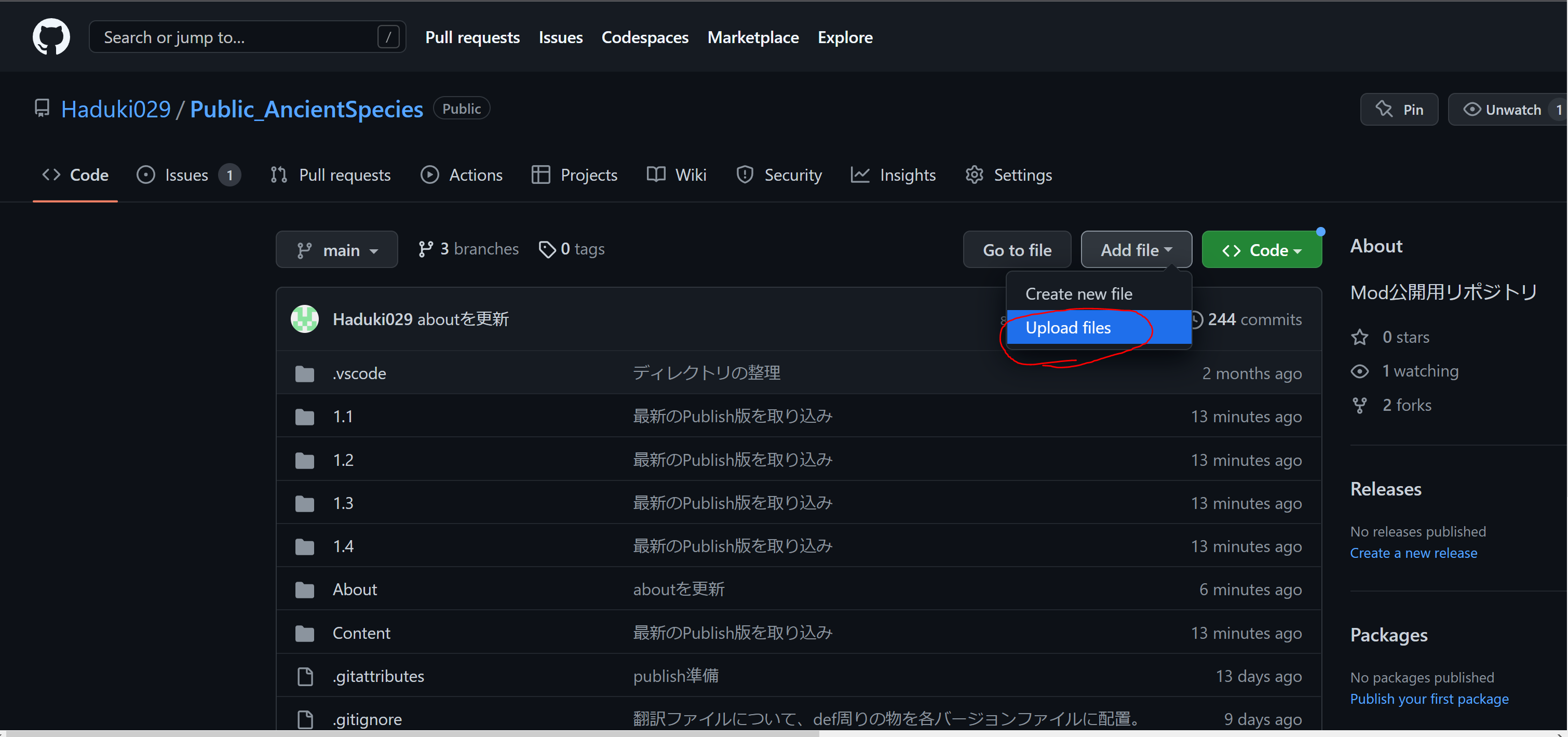The image size is (1568, 737).
Task: Open repository Settings tab
Action: pyautogui.click(x=1008, y=175)
